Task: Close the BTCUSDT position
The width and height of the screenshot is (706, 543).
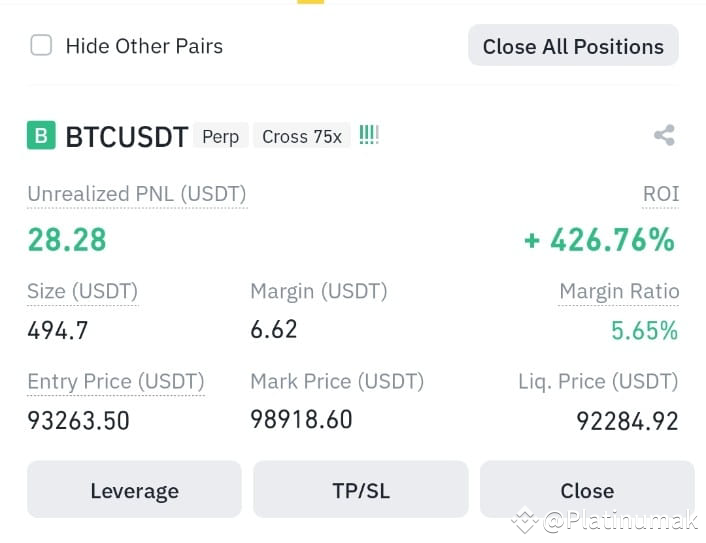Action: [587, 489]
